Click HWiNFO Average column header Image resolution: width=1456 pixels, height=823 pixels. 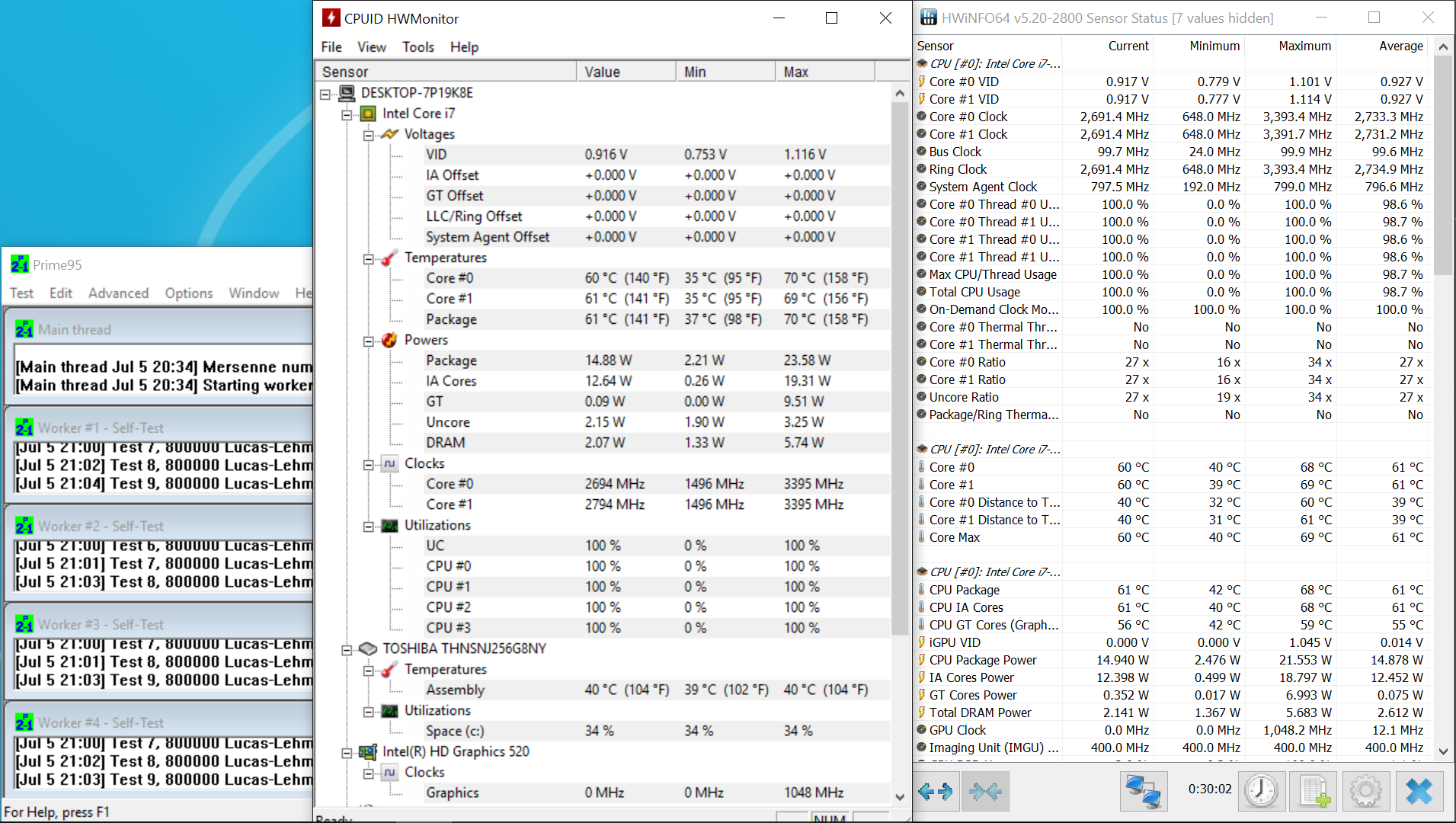pyautogui.click(x=1382, y=46)
